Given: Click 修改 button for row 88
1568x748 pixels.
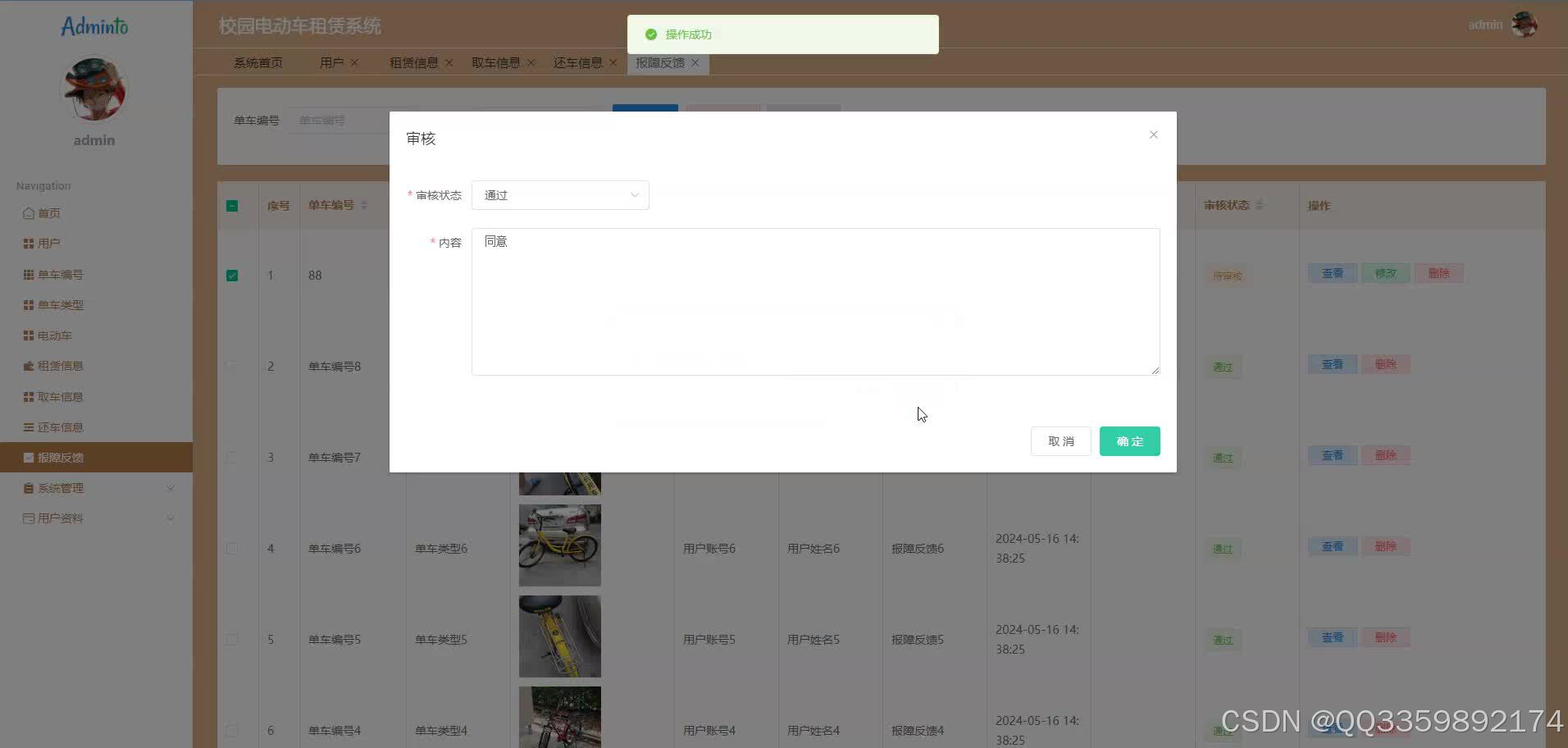Looking at the screenshot, I should (x=1385, y=273).
